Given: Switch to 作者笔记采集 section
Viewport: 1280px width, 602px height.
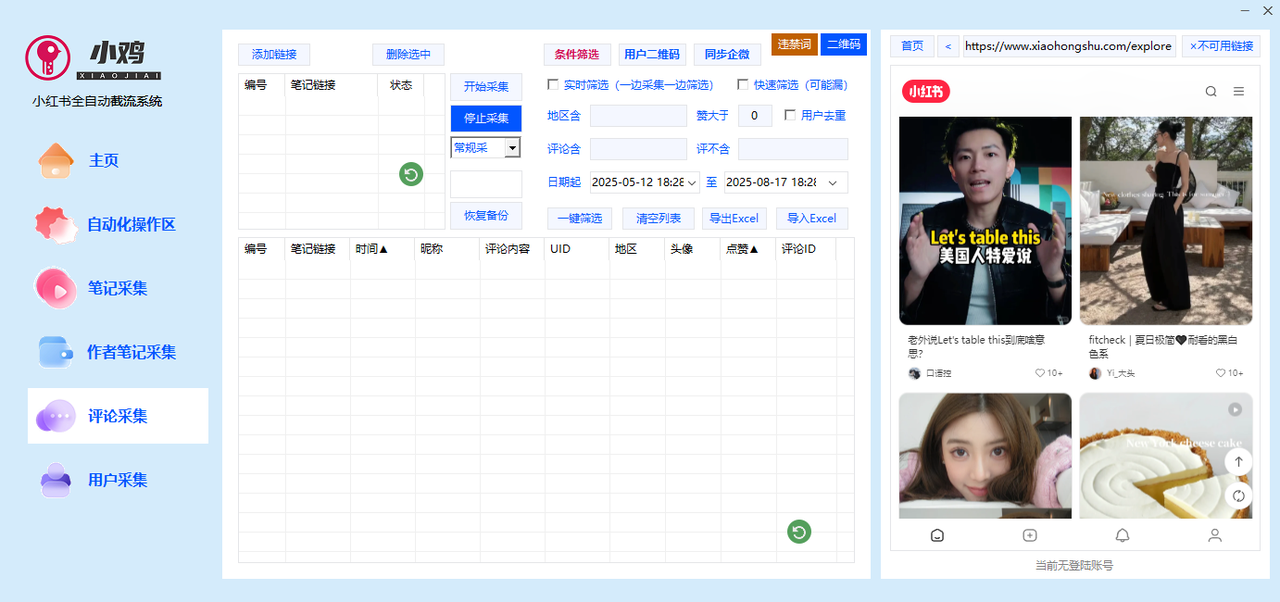Looking at the screenshot, I should (131, 352).
